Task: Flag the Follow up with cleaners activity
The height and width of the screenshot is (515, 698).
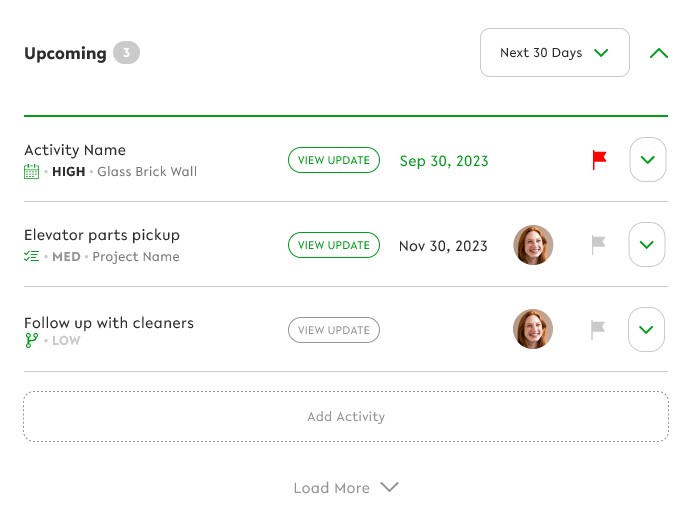Action: click(598, 330)
